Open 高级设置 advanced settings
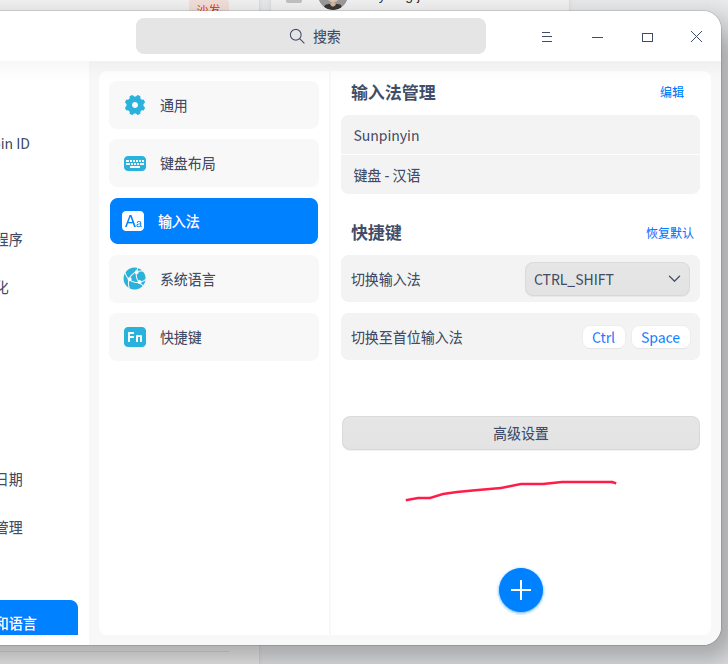 point(520,433)
